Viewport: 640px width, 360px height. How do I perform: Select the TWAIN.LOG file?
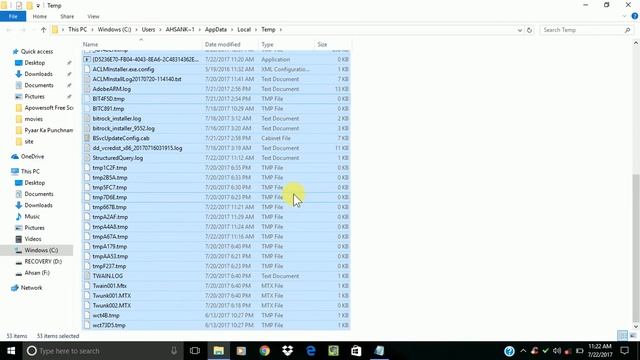(107, 276)
